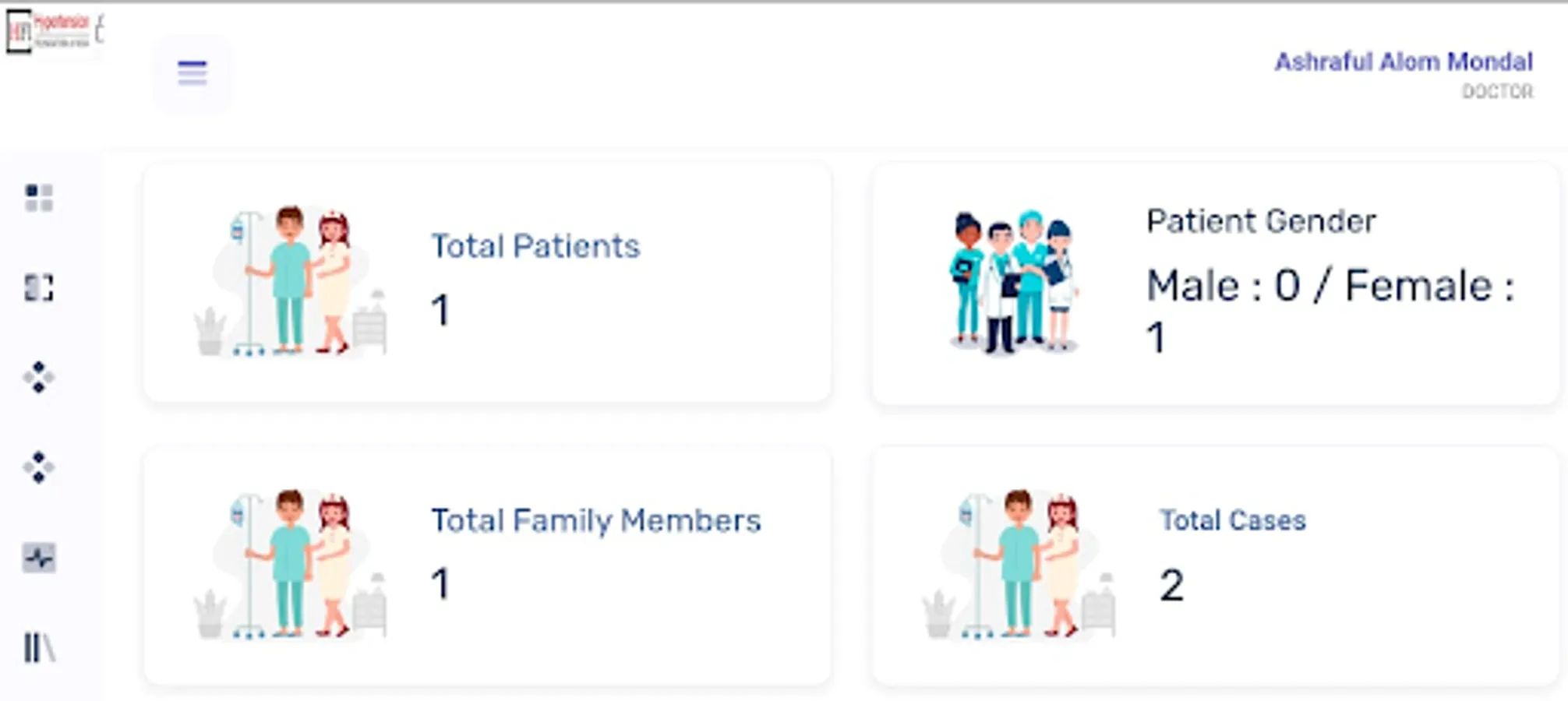Viewport: 1568px width, 701px height.
Task: Click the diamond icon below the brackets icon
Action: 39,378
